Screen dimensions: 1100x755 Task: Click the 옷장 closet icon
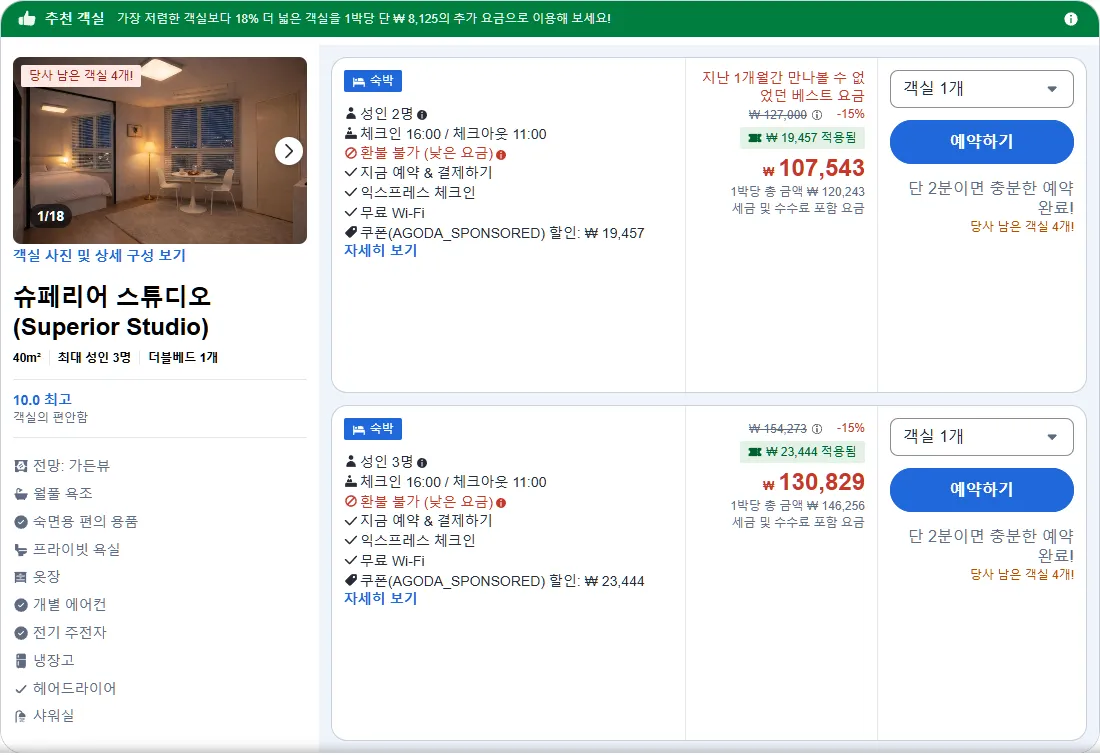click(21, 577)
